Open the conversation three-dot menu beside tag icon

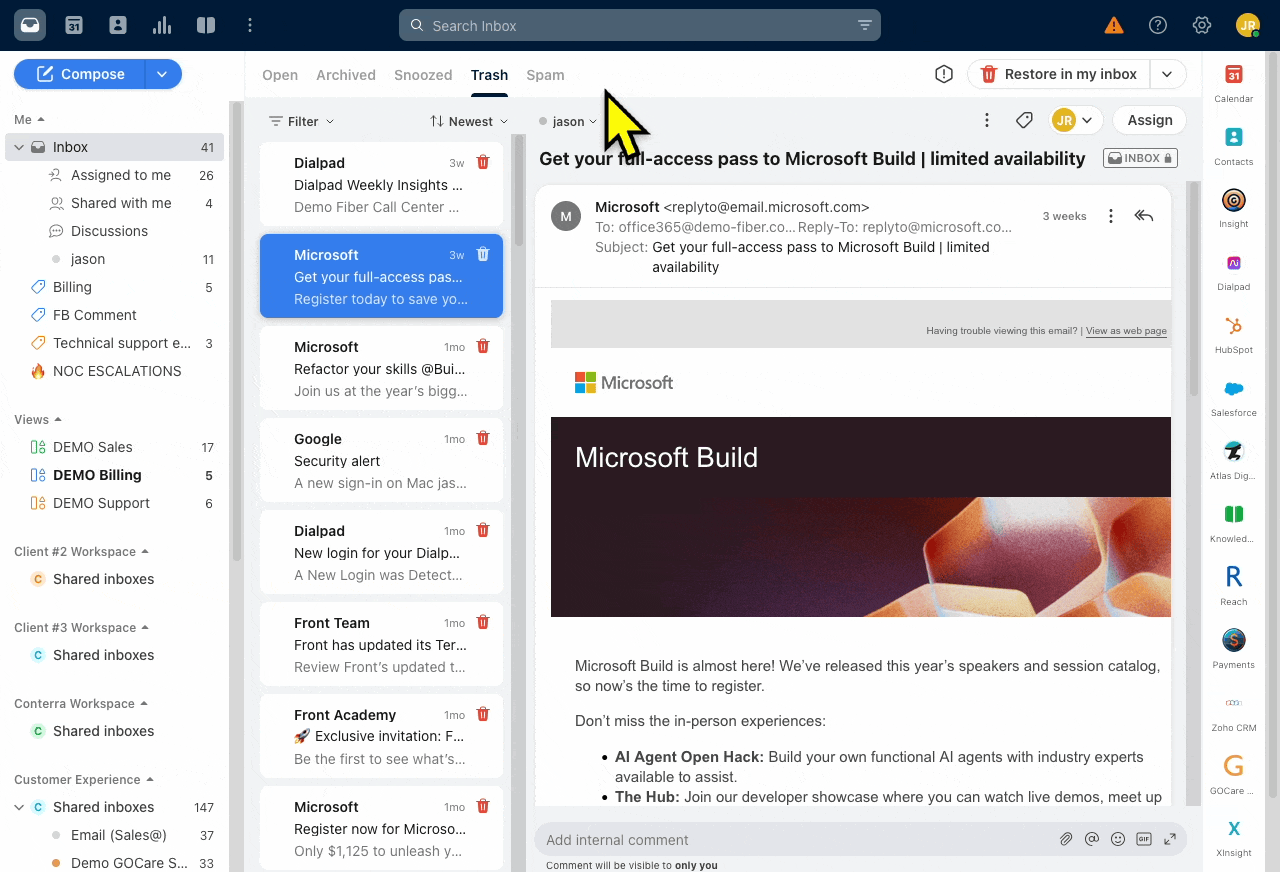pyautogui.click(x=987, y=120)
